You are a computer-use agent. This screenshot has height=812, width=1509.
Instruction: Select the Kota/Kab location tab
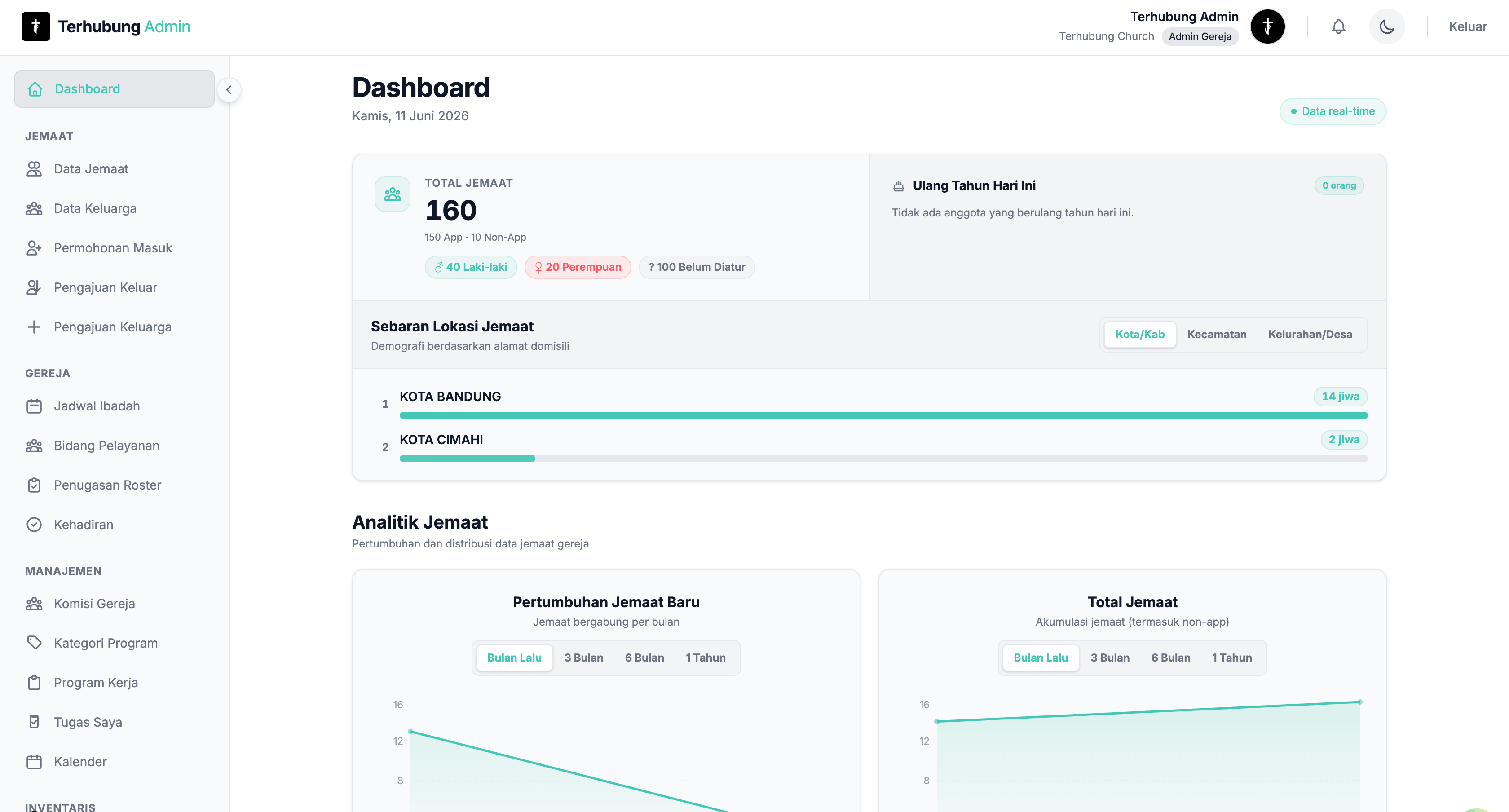coord(1140,335)
